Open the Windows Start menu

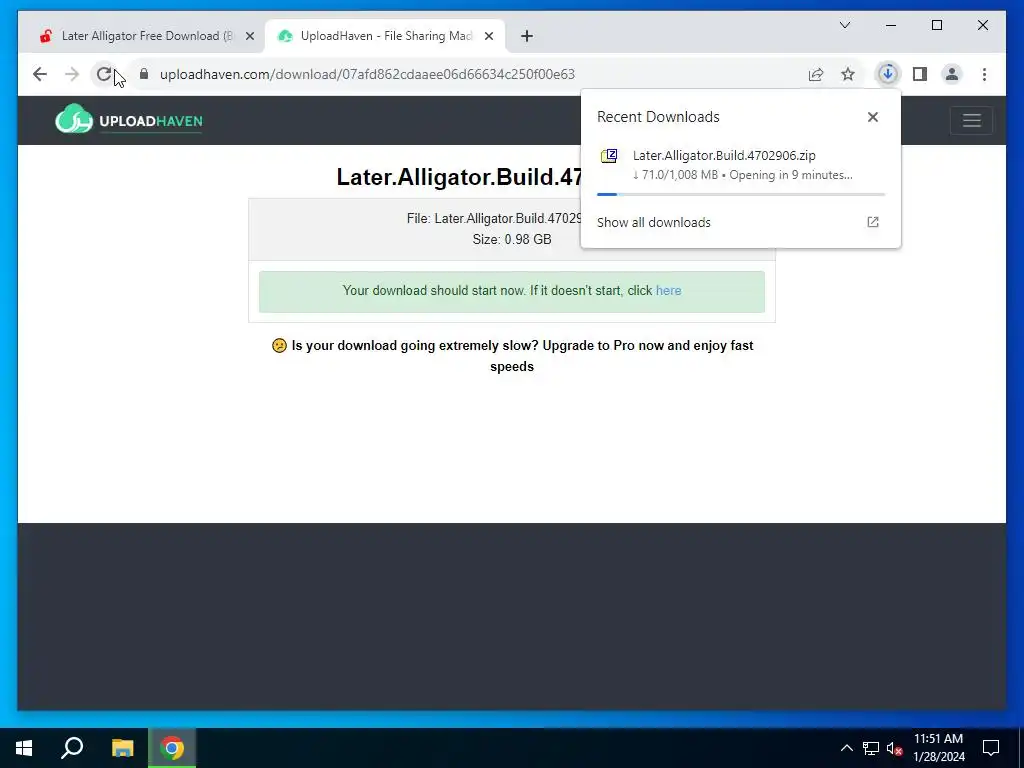pyautogui.click(x=24, y=748)
